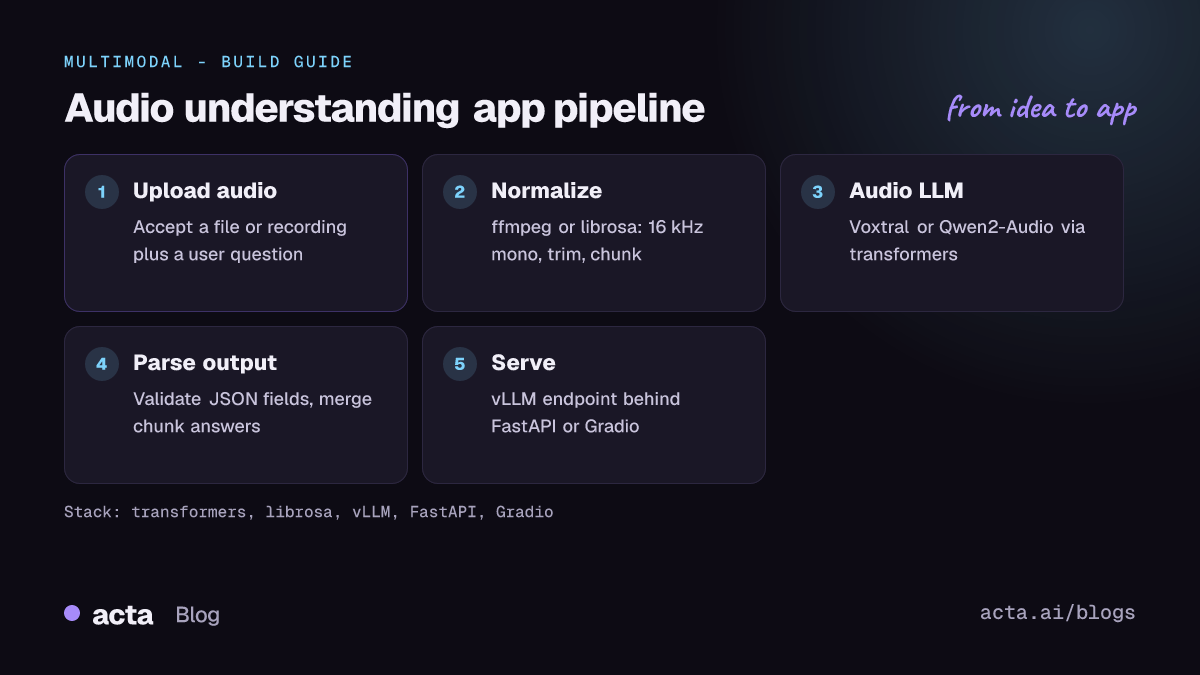Select the Serve card heading
Viewport: 1200px width, 675px height.
(x=523, y=363)
